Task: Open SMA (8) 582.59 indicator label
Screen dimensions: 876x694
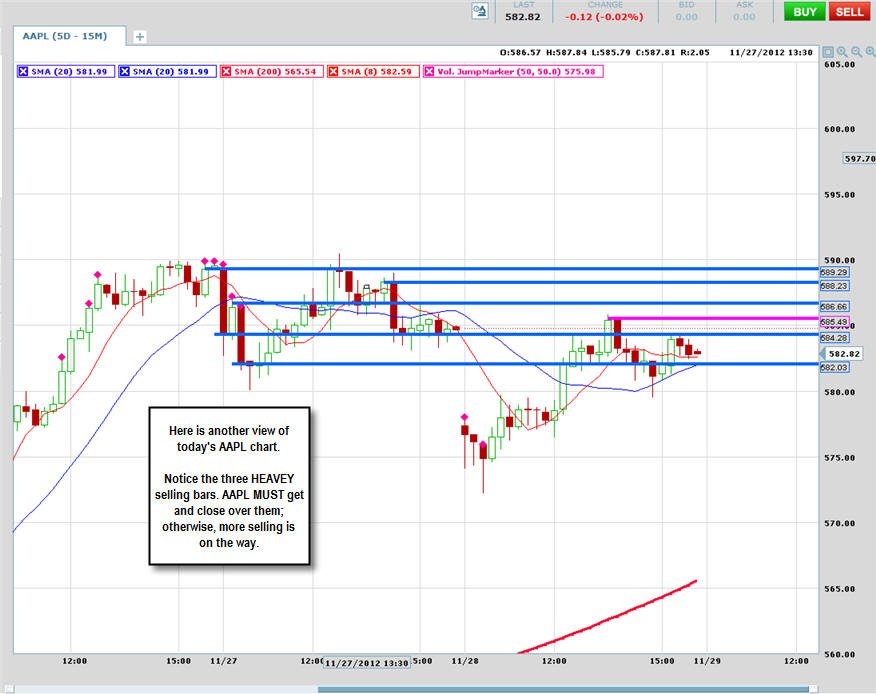Action: pos(377,72)
